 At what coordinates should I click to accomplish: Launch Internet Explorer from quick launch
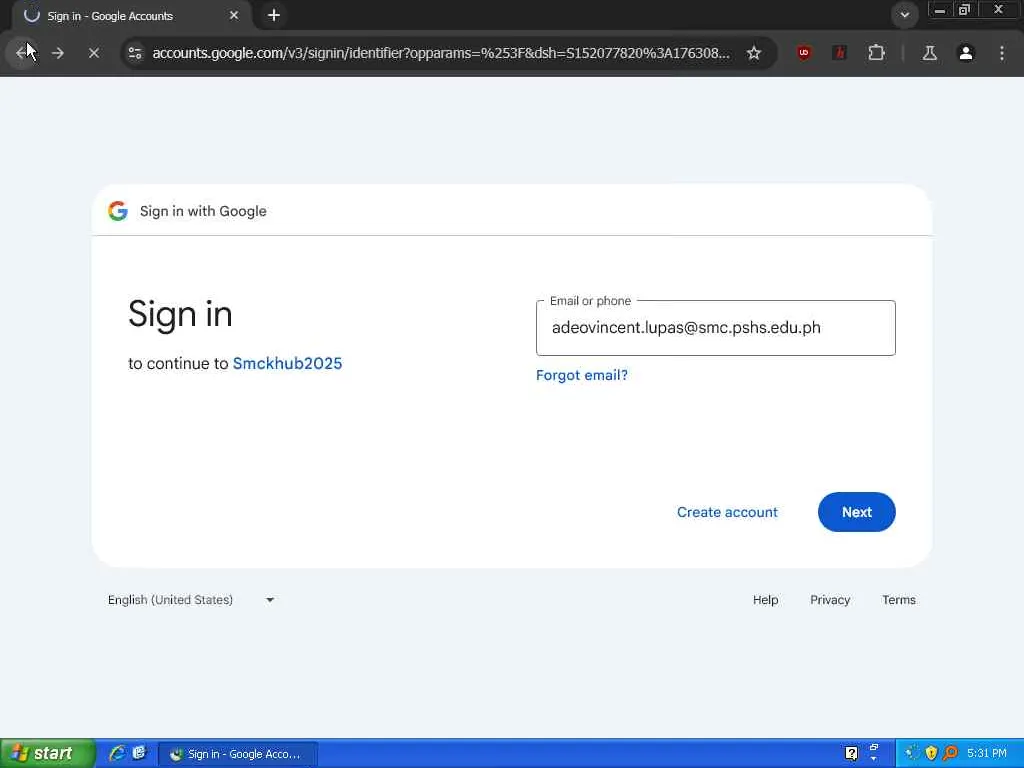coord(117,754)
